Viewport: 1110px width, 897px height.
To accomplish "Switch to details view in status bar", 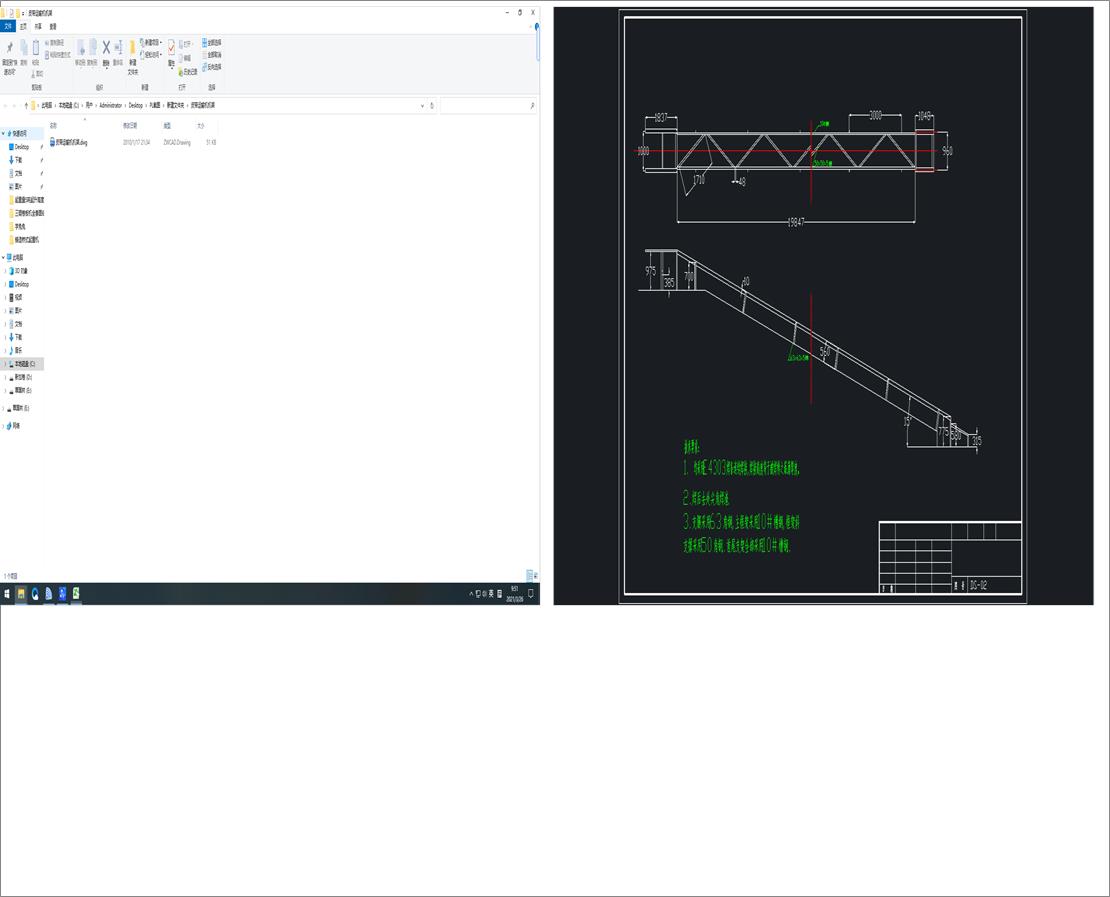I will coord(529,576).
